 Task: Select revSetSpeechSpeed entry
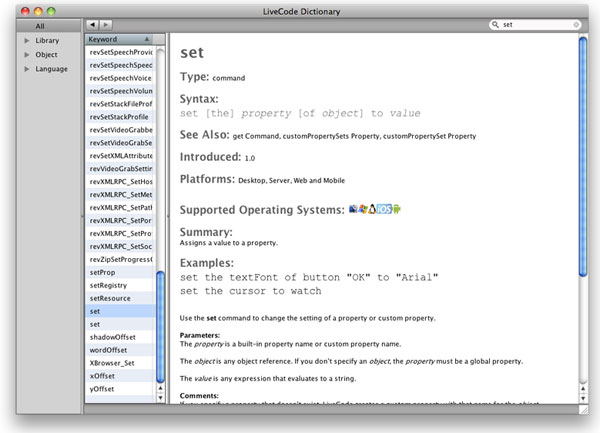coord(120,65)
